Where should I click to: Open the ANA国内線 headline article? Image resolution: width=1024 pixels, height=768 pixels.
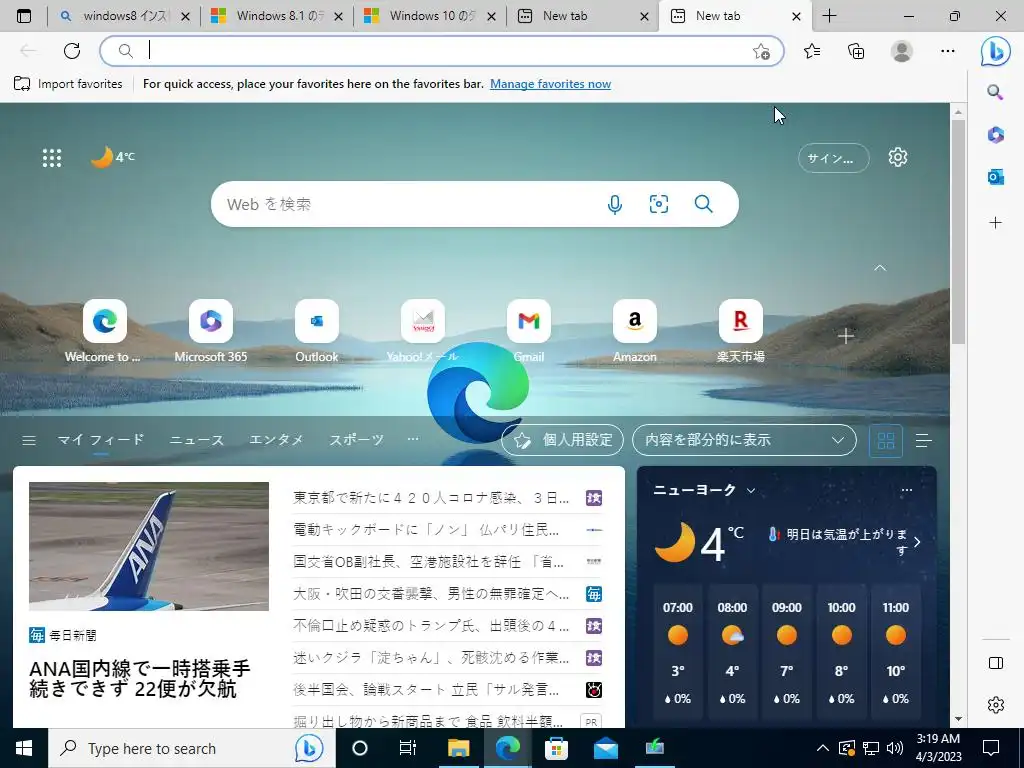[x=140, y=679]
